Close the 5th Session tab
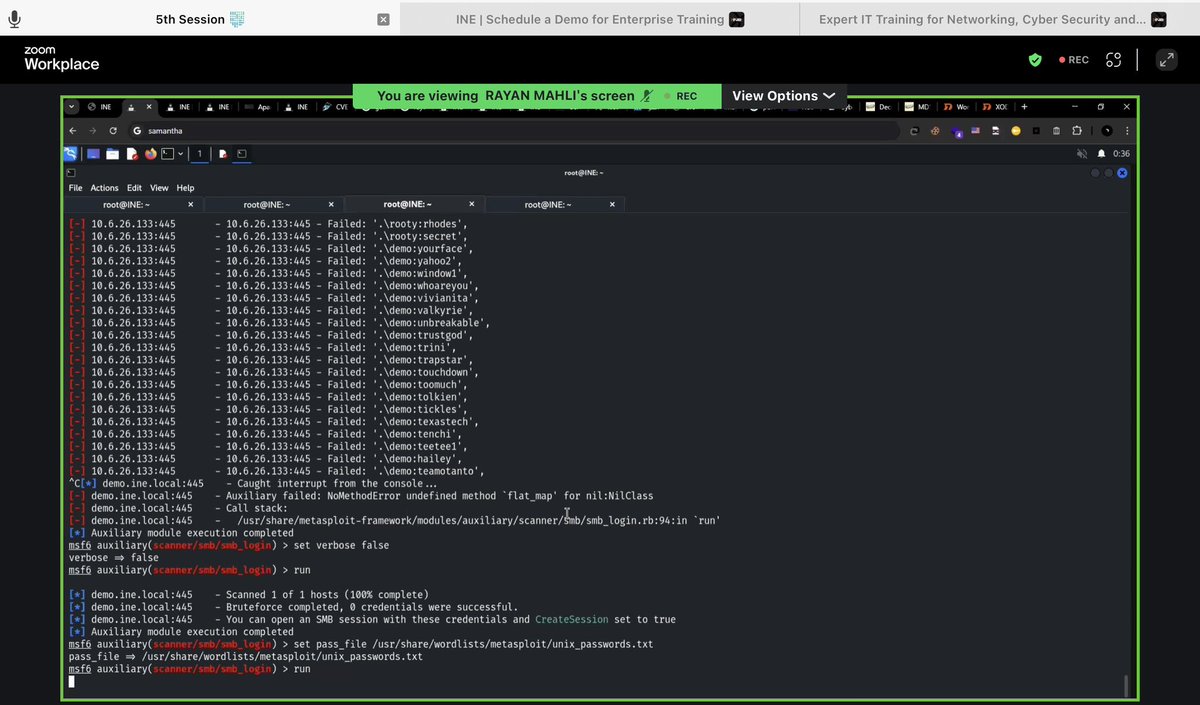The width and height of the screenshot is (1200, 705). pos(383,19)
